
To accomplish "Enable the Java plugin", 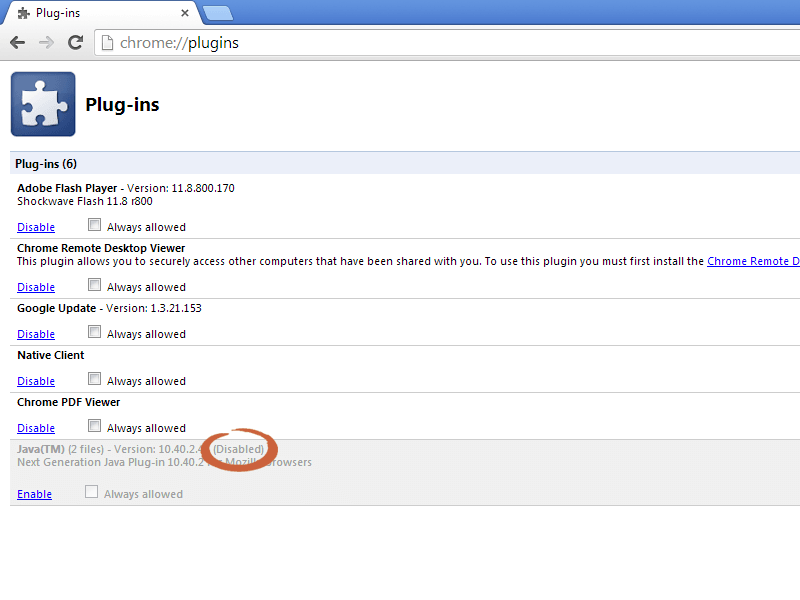I will (34, 493).
